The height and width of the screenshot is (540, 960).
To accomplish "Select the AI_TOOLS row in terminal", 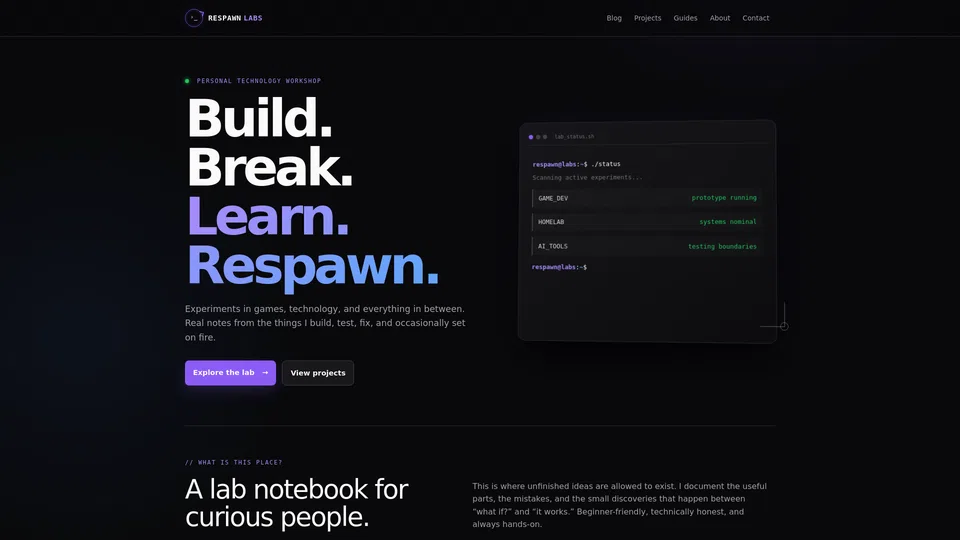I will 647,246.
